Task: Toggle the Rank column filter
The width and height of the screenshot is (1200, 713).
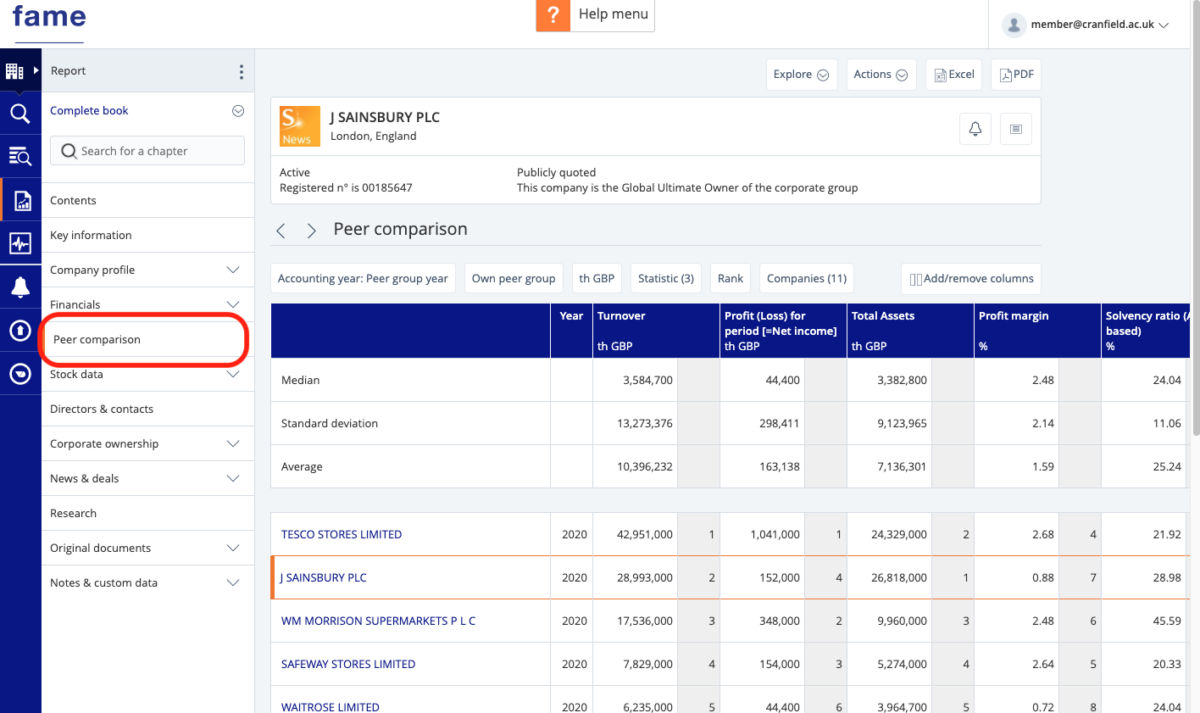Action: coord(730,278)
